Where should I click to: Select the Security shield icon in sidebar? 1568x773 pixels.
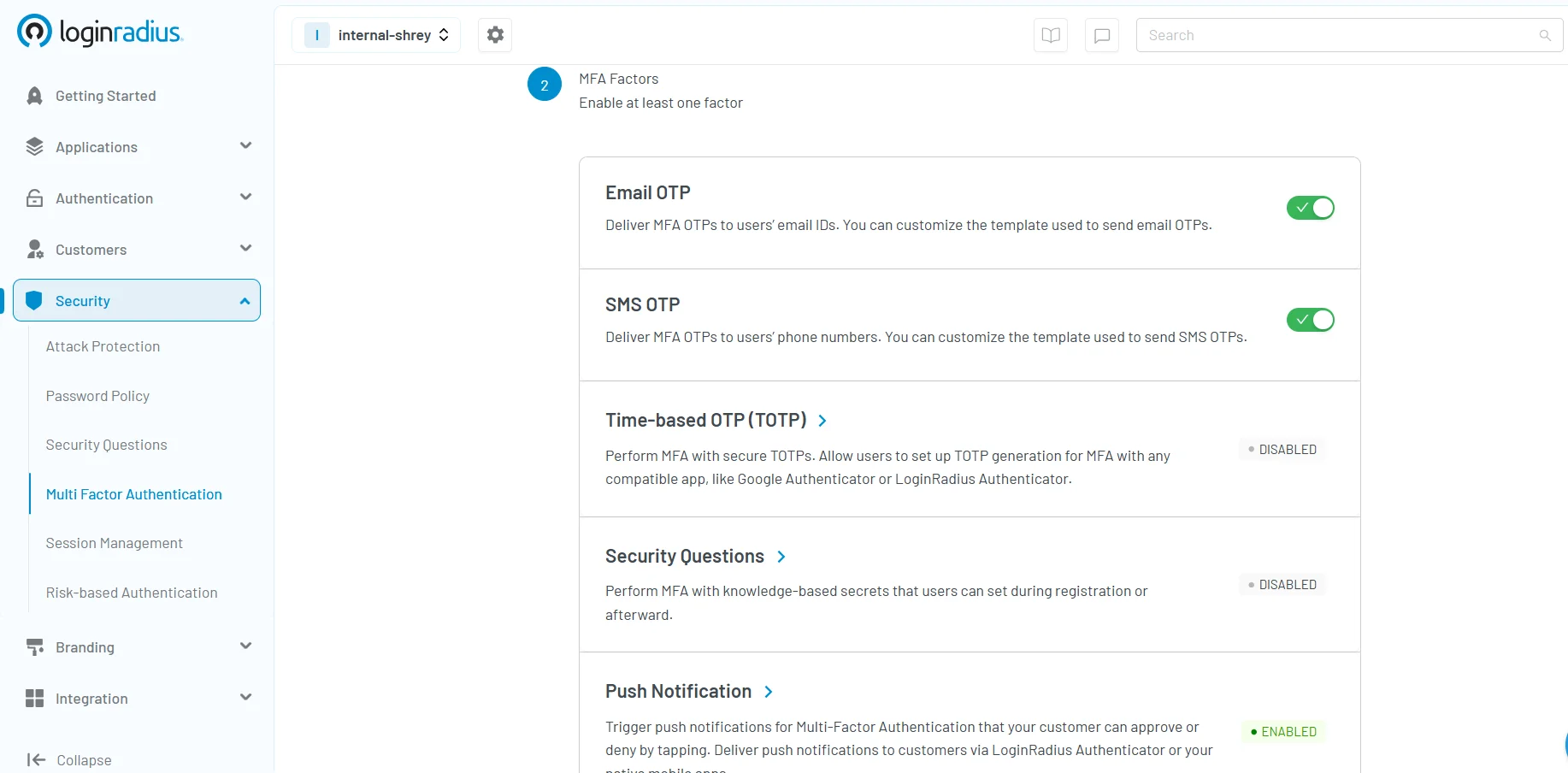pyautogui.click(x=34, y=300)
